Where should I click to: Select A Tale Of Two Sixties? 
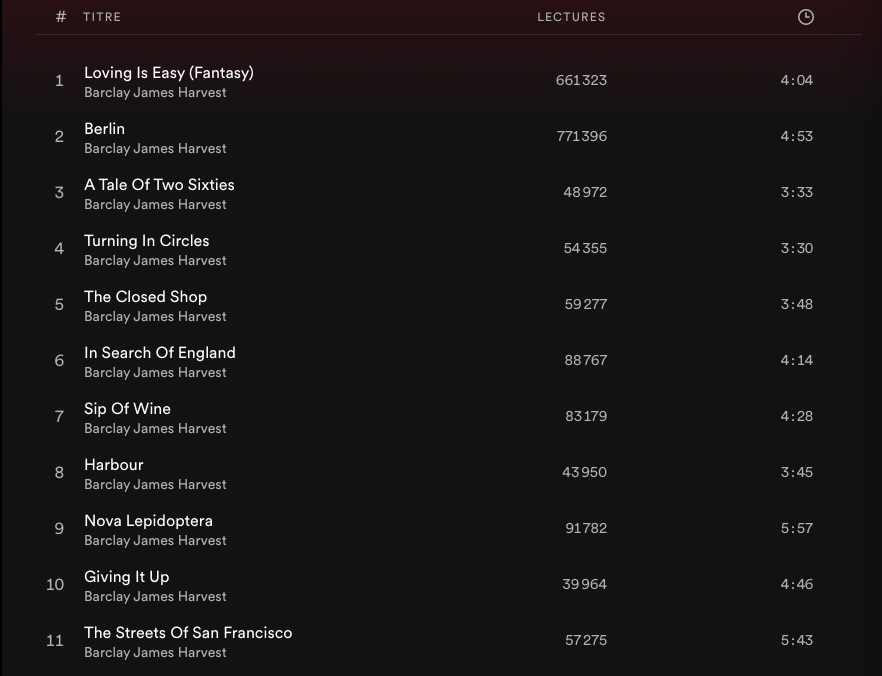[x=159, y=185]
